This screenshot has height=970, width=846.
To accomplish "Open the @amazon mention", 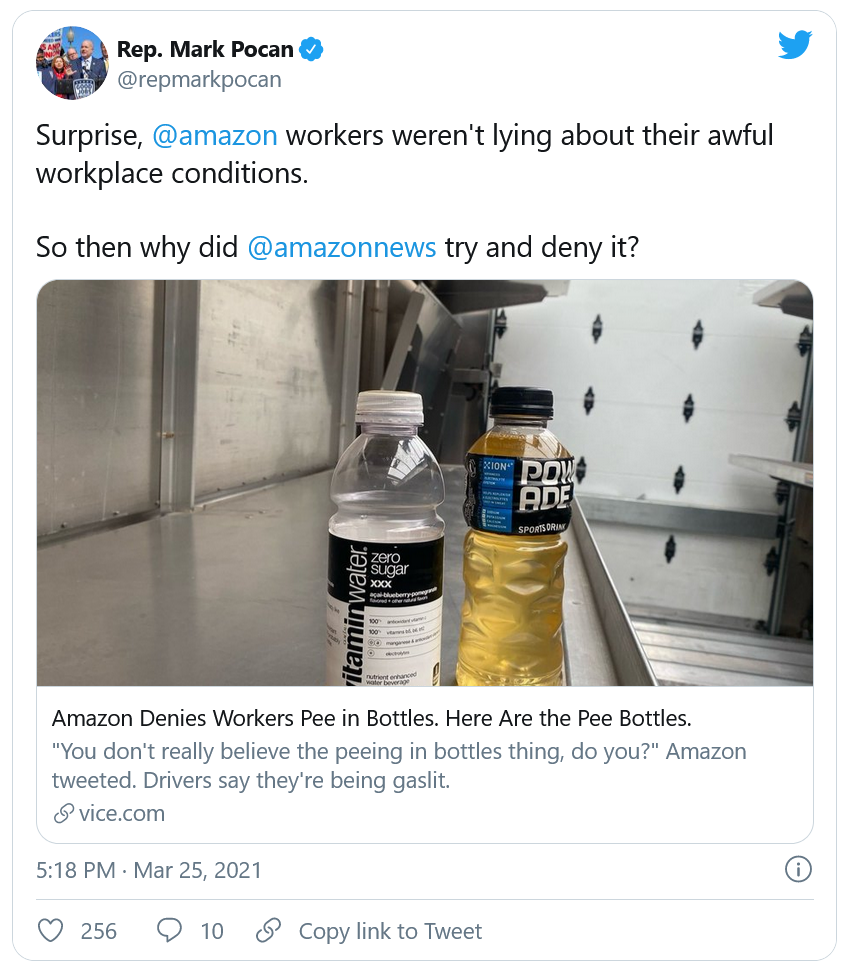I will point(214,135).
